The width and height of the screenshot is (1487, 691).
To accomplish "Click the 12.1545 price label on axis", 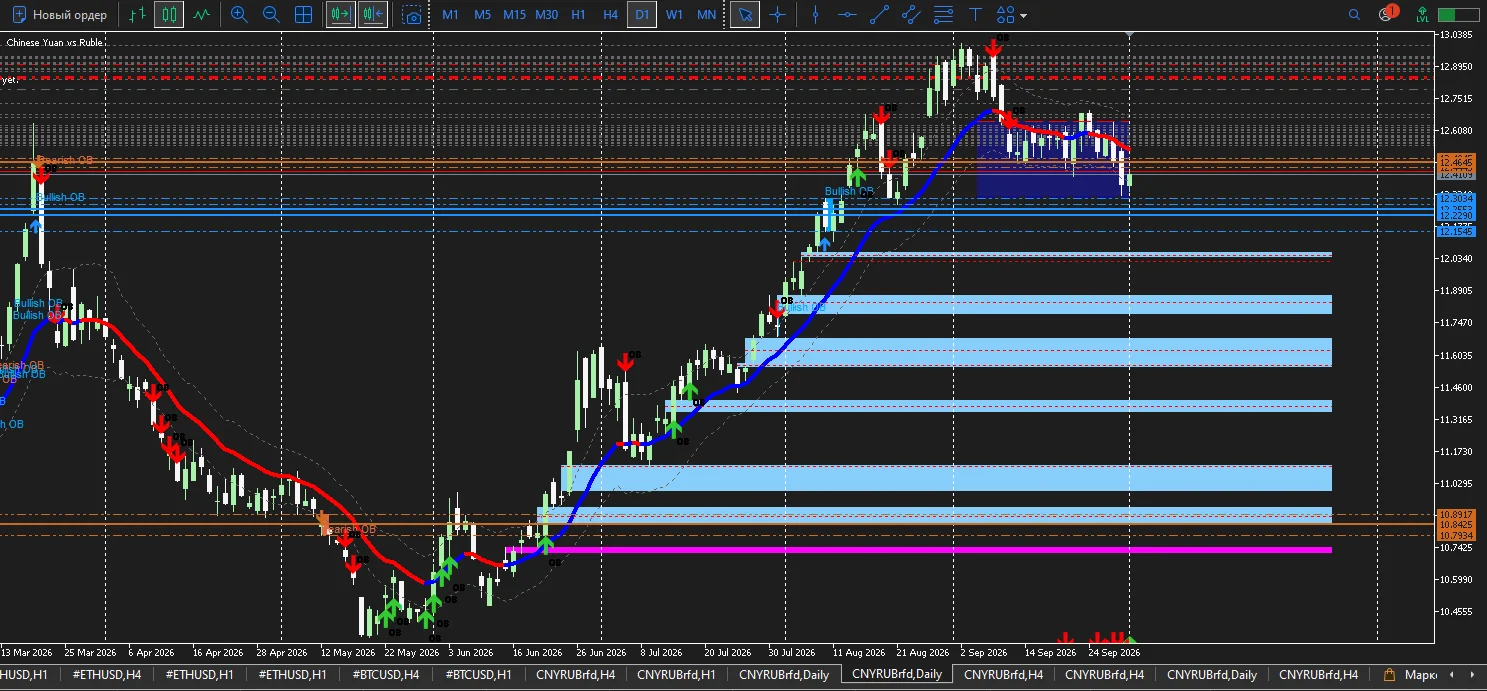I will pyautogui.click(x=1455, y=231).
